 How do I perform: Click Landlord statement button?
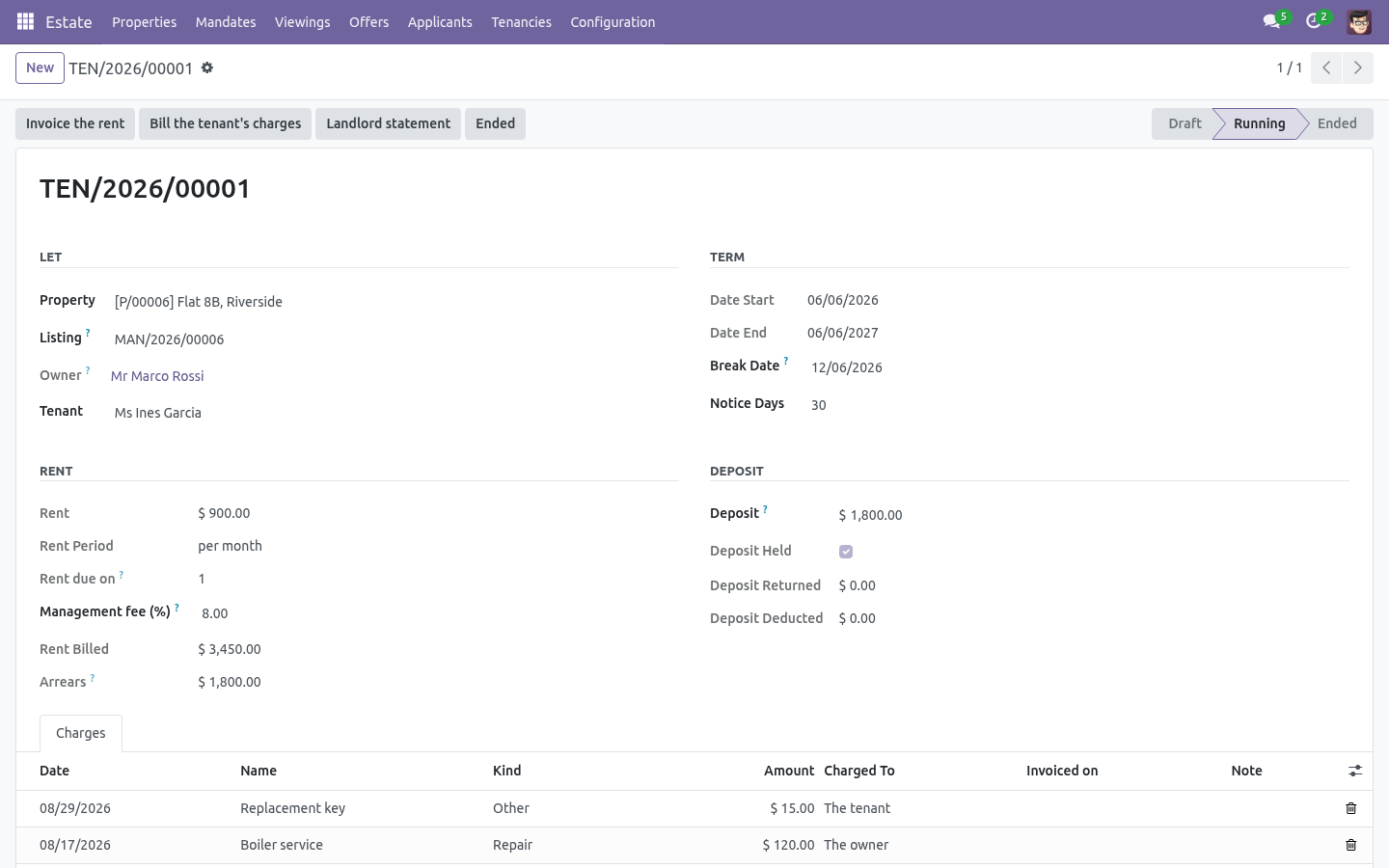tap(388, 123)
